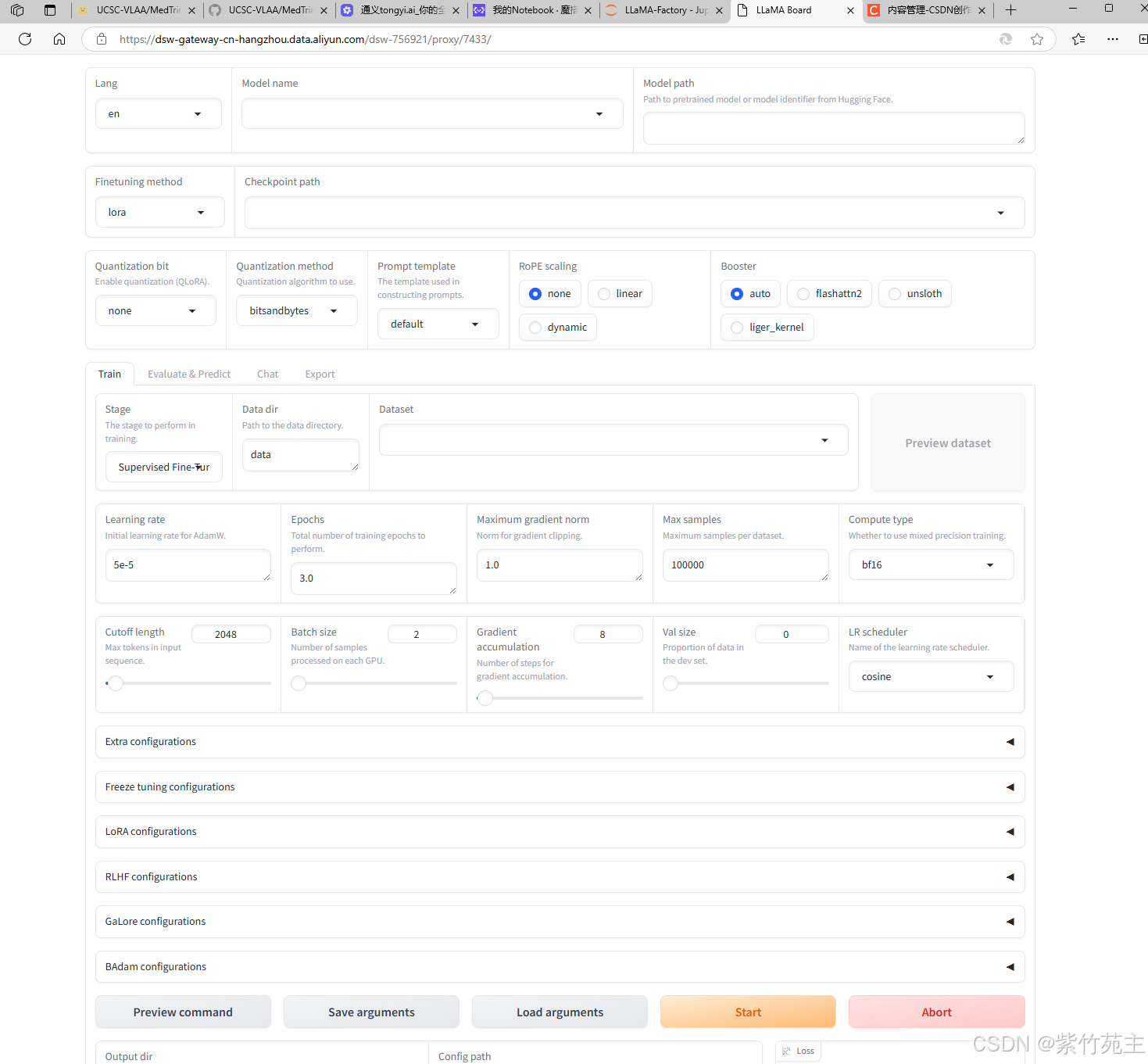Select the liger_kernel booster option
The height and width of the screenshot is (1064, 1148).
click(767, 328)
